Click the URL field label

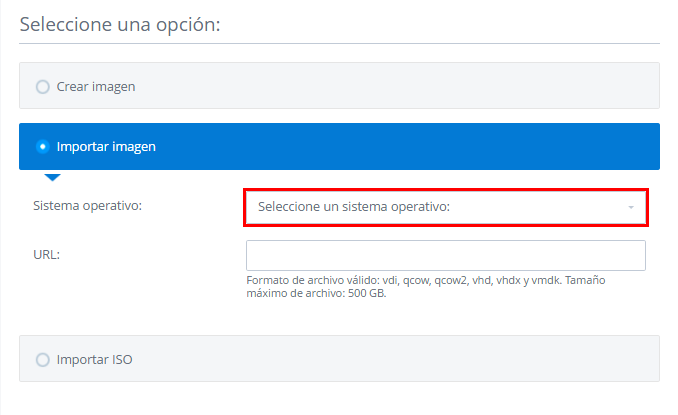click(x=47, y=255)
